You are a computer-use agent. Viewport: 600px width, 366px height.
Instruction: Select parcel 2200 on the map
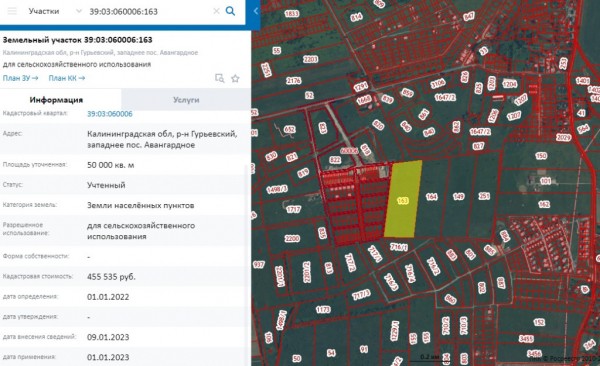(x=292, y=239)
